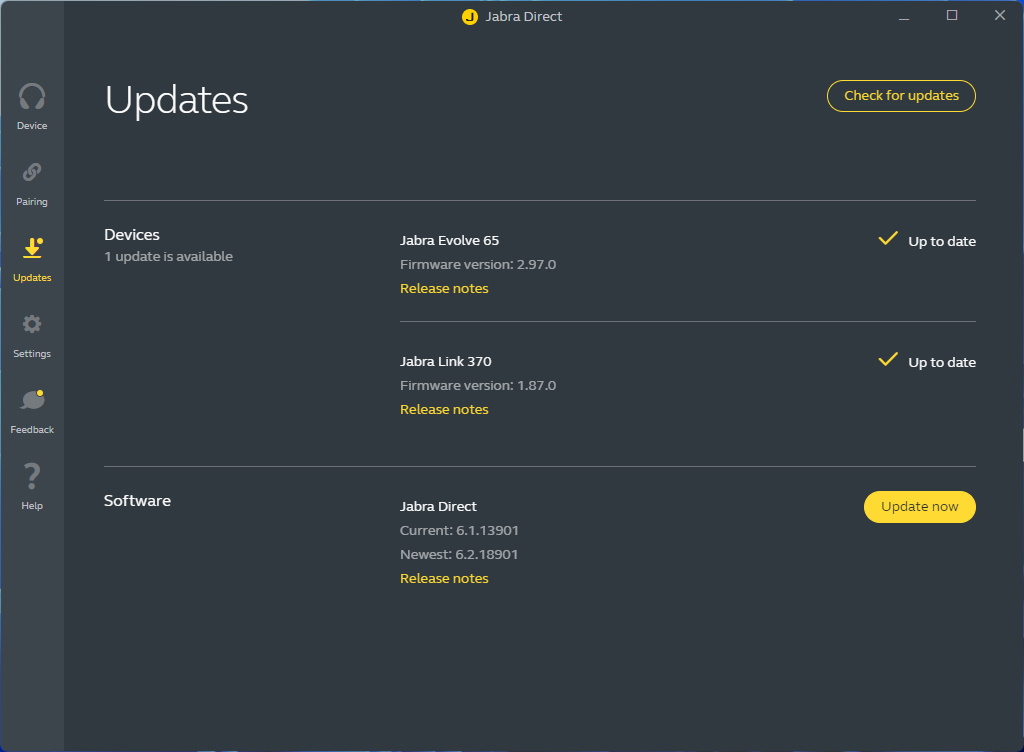Click the Updates download arrow icon
The height and width of the screenshot is (752, 1024).
click(32, 249)
